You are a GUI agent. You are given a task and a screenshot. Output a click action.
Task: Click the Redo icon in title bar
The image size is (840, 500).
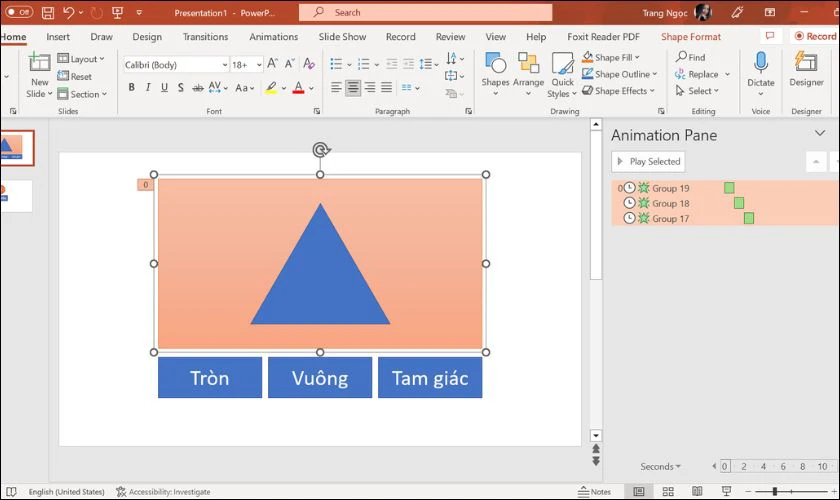point(96,12)
